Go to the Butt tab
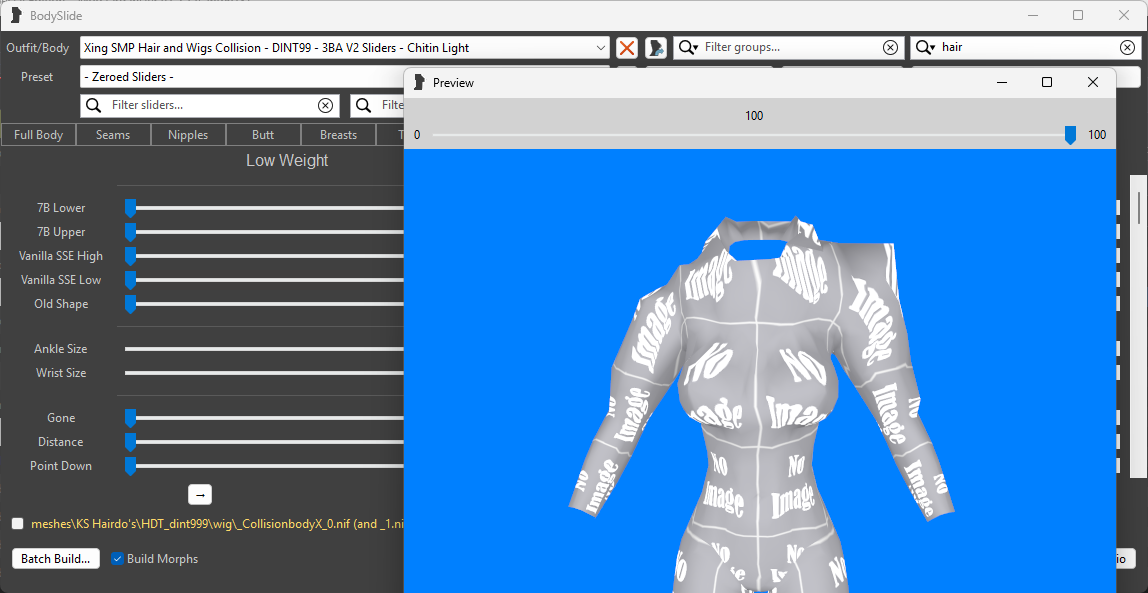This screenshot has height=593, width=1148. [263, 135]
